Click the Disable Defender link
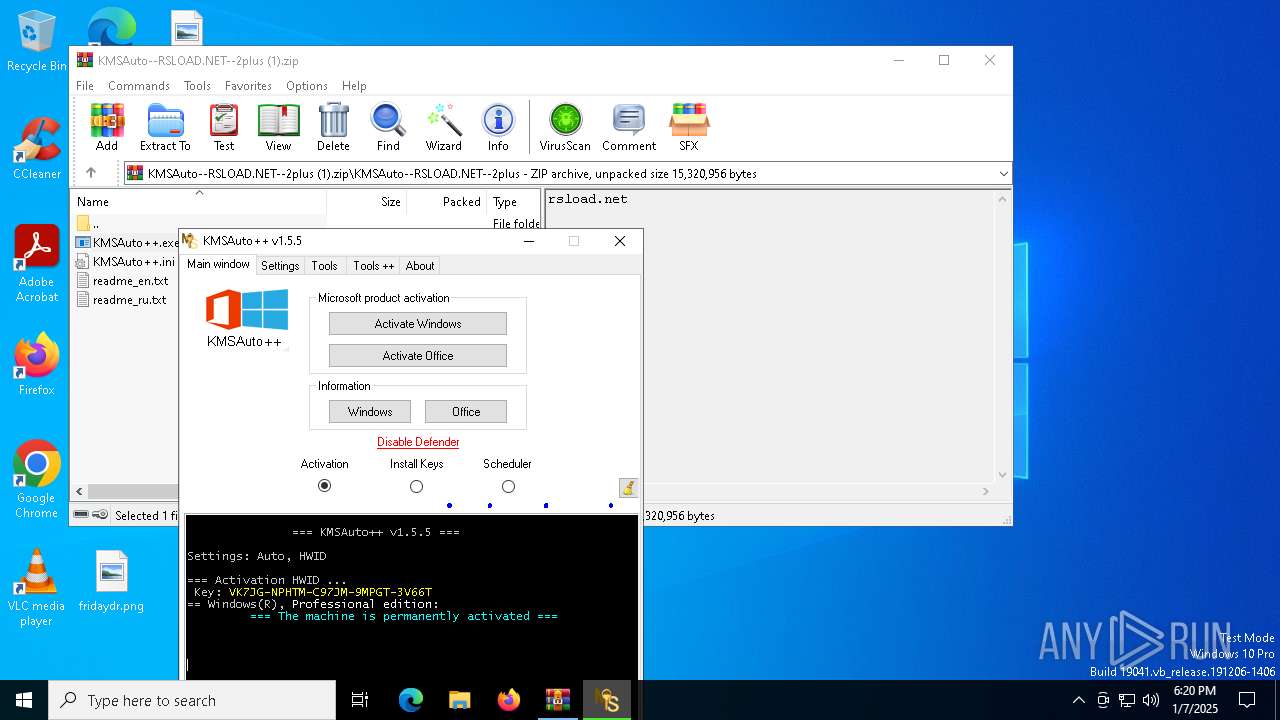This screenshot has width=1280, height=720. [418, 442]
